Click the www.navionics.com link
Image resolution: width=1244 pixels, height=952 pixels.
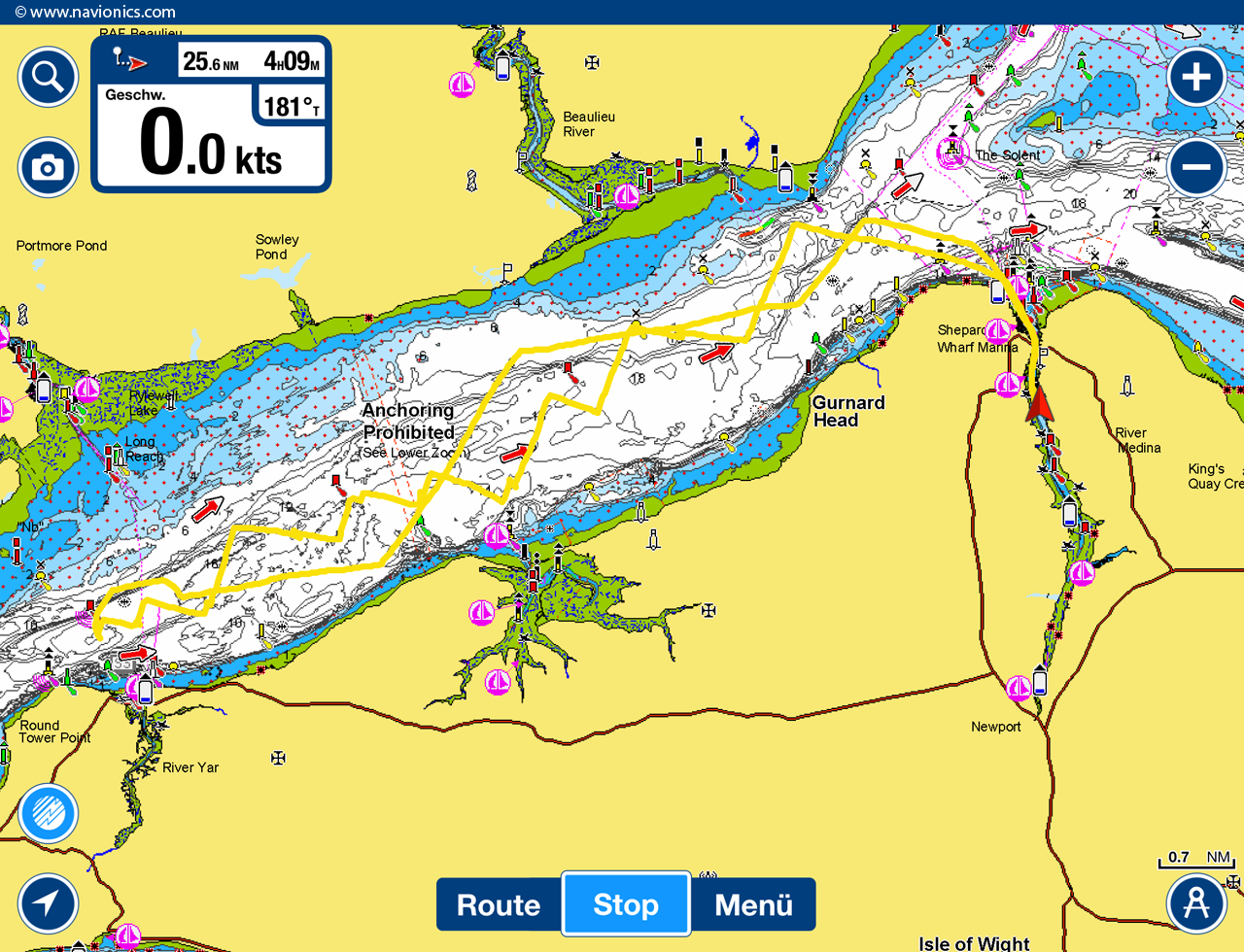coord(94,13)
